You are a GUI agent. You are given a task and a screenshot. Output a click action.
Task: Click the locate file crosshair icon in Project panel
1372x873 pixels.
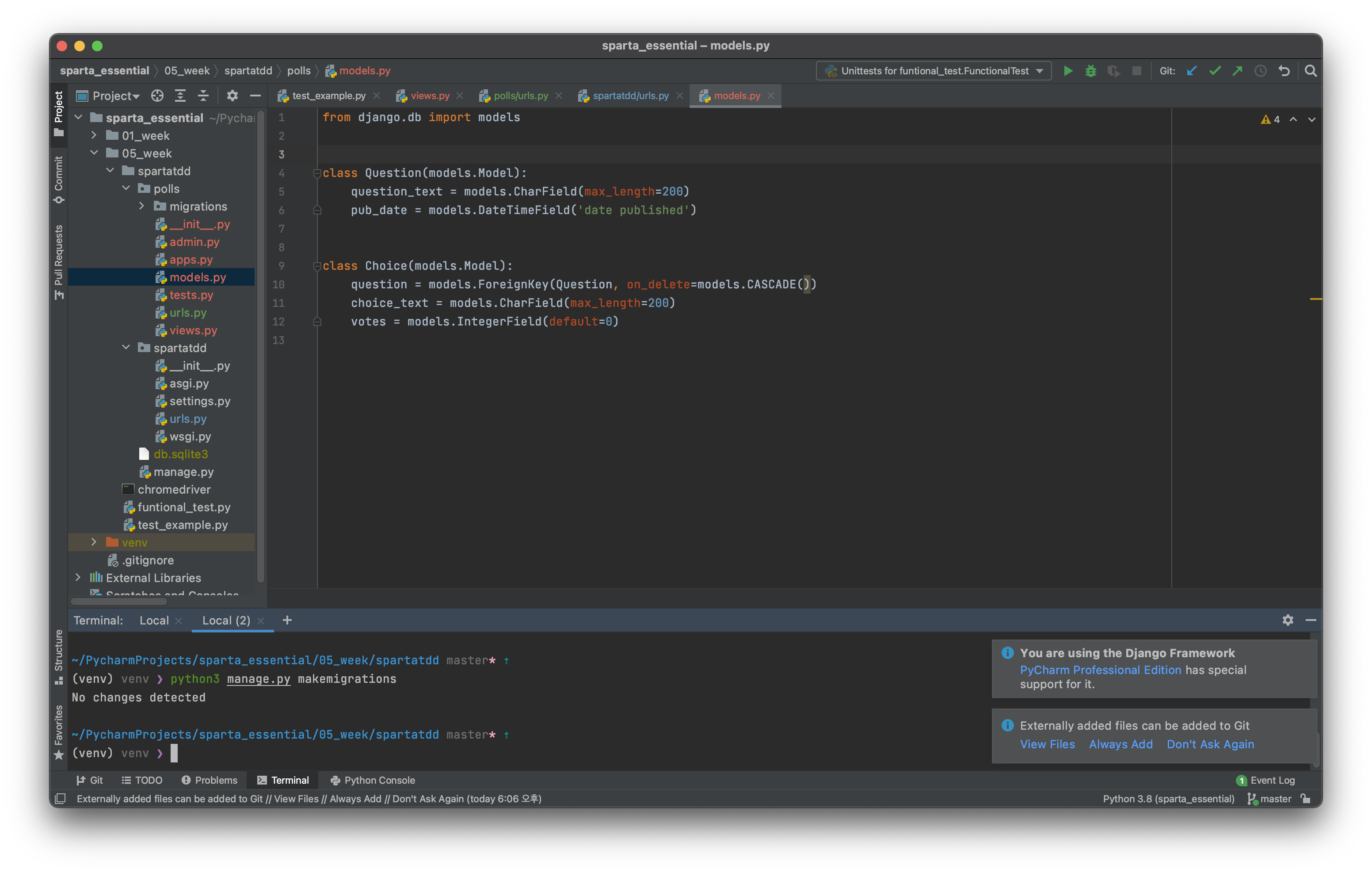pos(157,96)
